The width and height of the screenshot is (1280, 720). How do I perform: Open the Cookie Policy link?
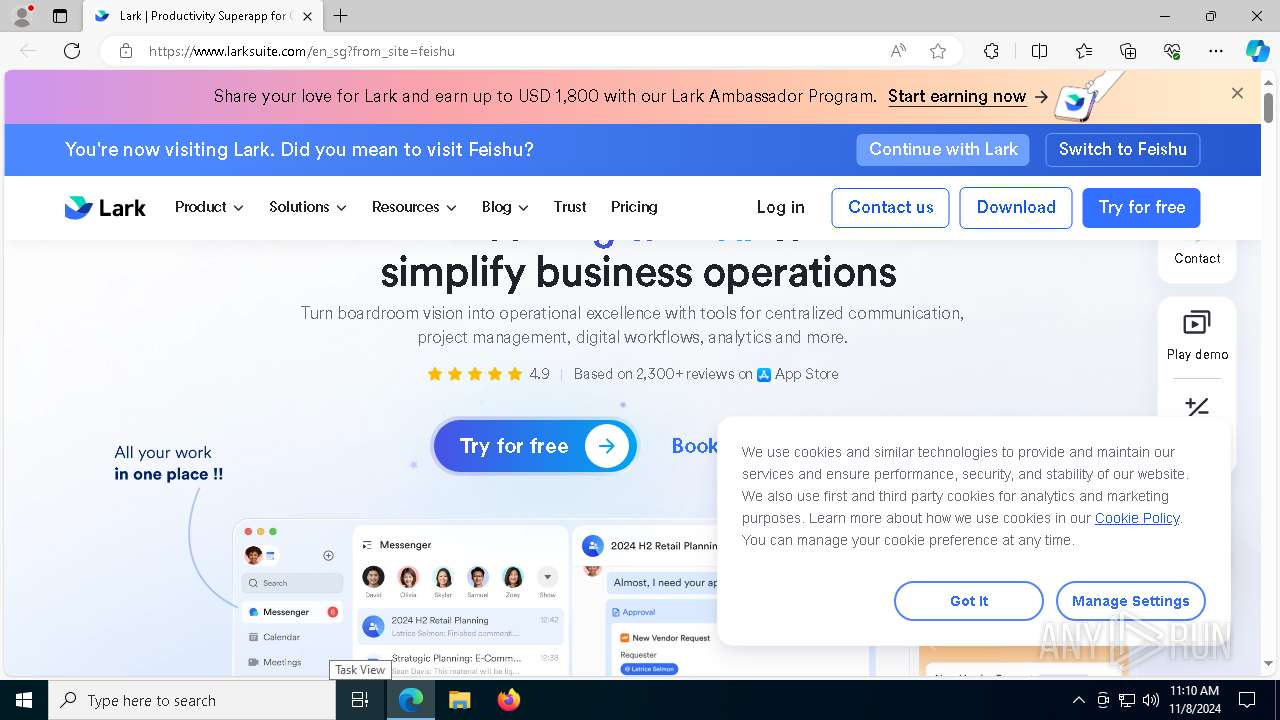[x=1137, y=518]
